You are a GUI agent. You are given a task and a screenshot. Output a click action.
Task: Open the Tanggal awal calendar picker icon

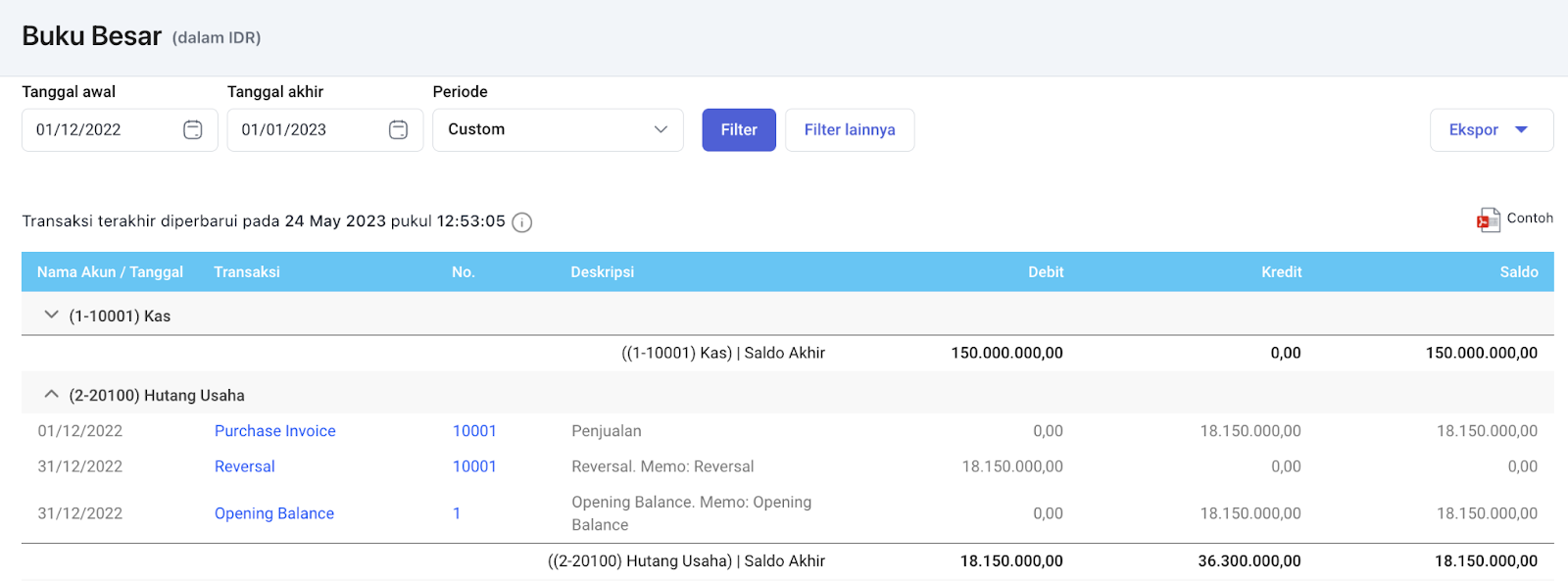tap(193, 129)
